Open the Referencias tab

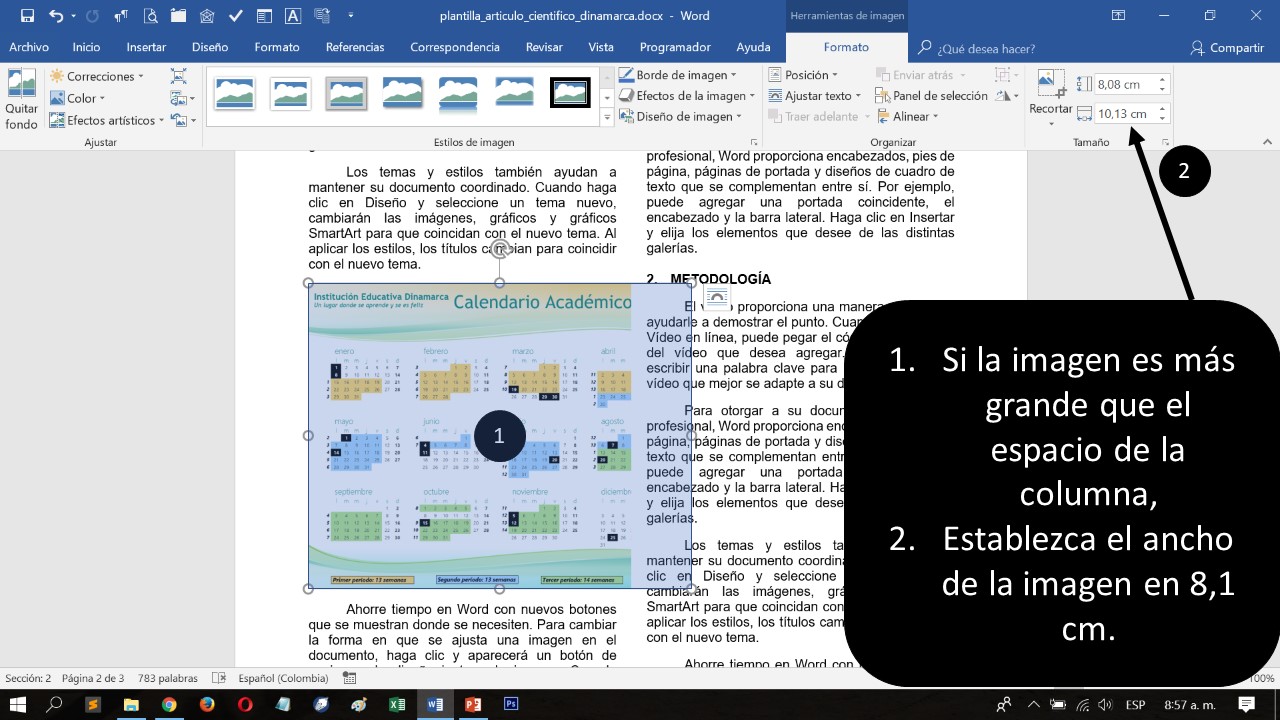(x=355, y=47)
